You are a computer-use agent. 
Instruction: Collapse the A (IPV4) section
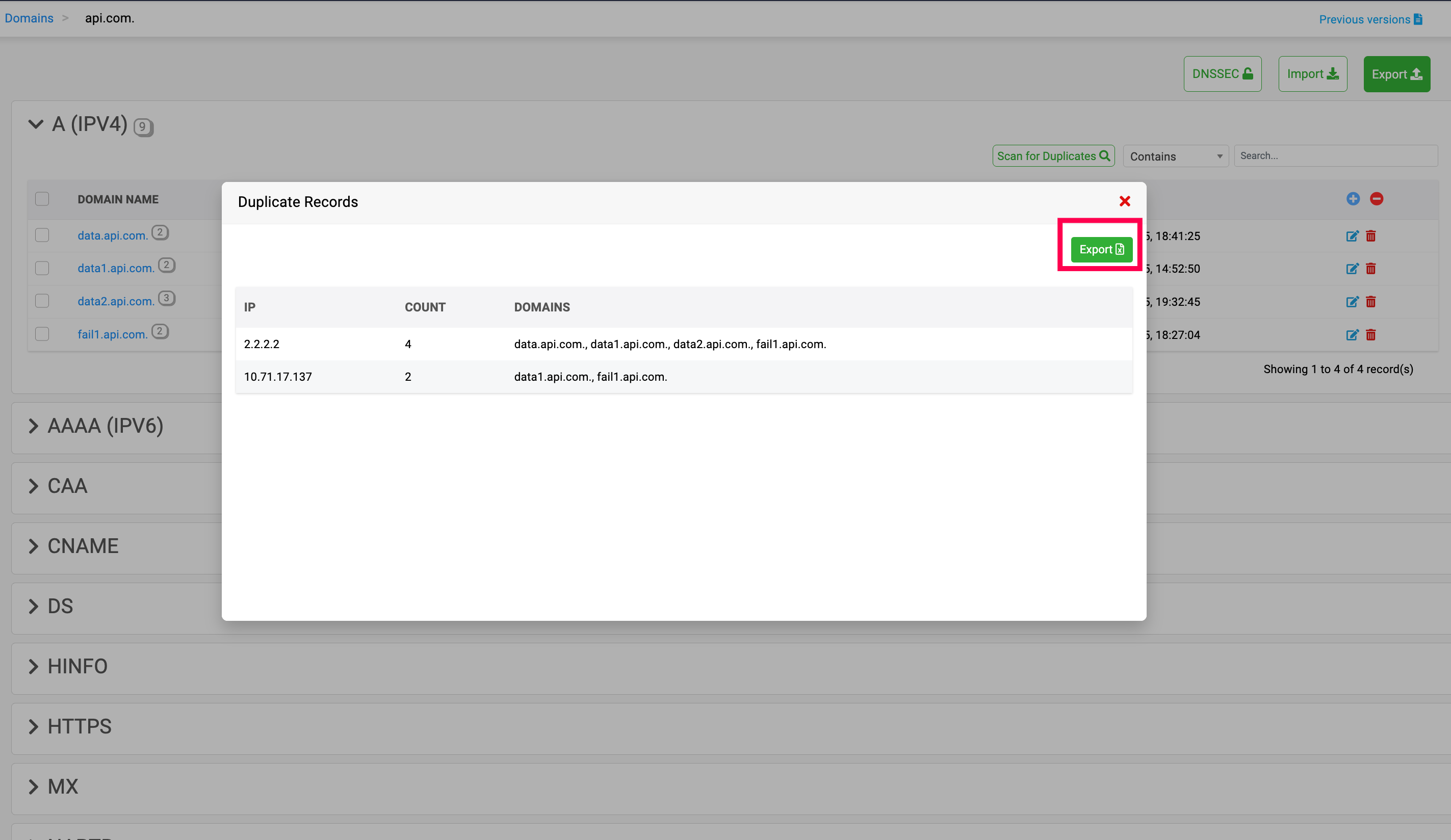(x=36, y=124)
